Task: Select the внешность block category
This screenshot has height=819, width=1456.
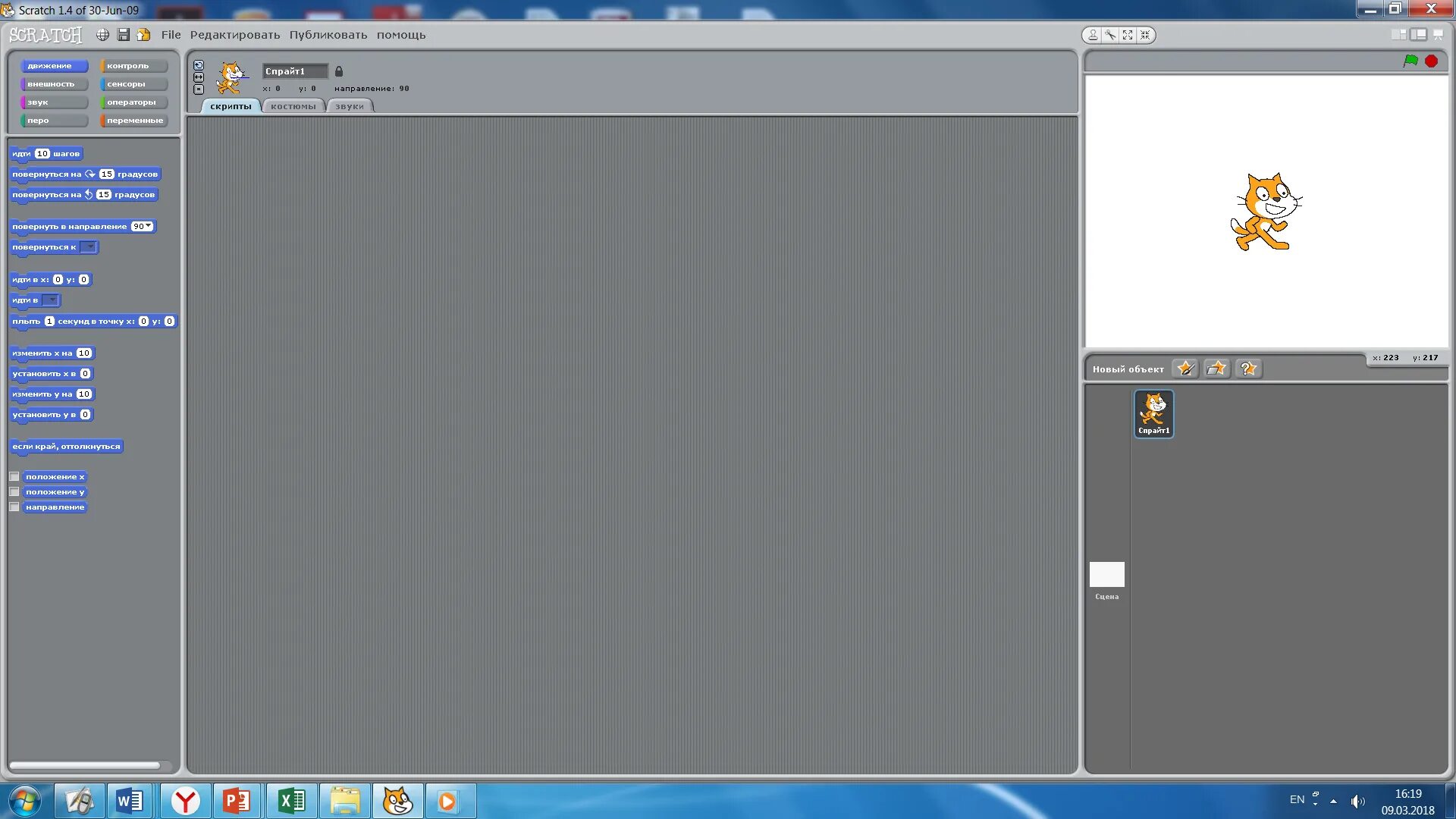Action: 54,84
